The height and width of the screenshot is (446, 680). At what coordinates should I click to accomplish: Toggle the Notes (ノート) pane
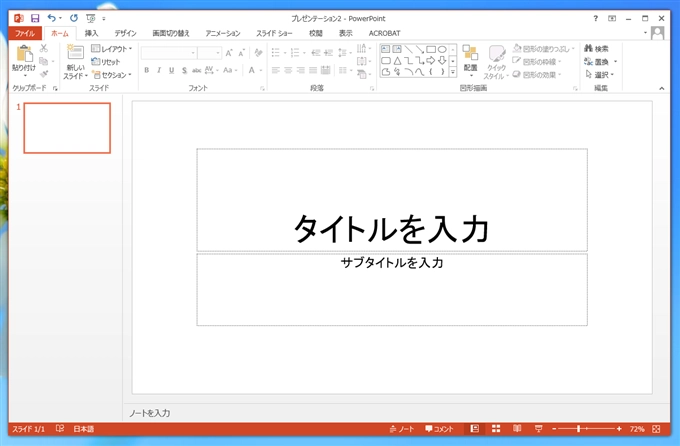pyautogui.click(x=400, y=429)
